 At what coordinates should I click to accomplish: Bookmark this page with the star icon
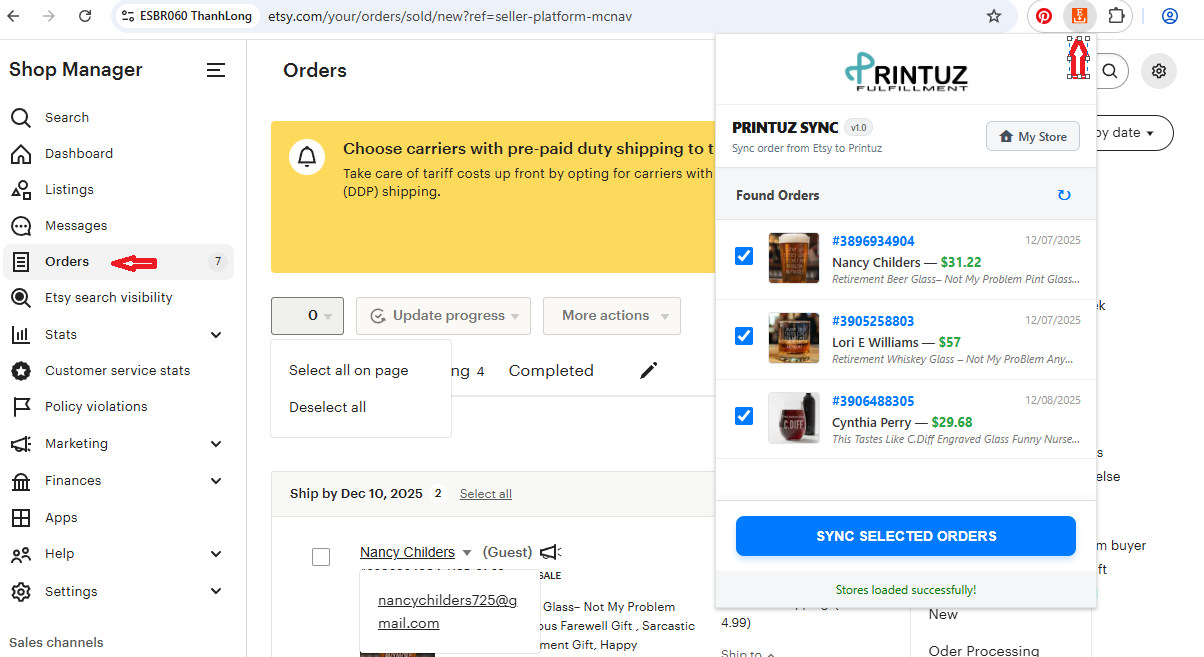pyautogui.click(x=993, y=16)
